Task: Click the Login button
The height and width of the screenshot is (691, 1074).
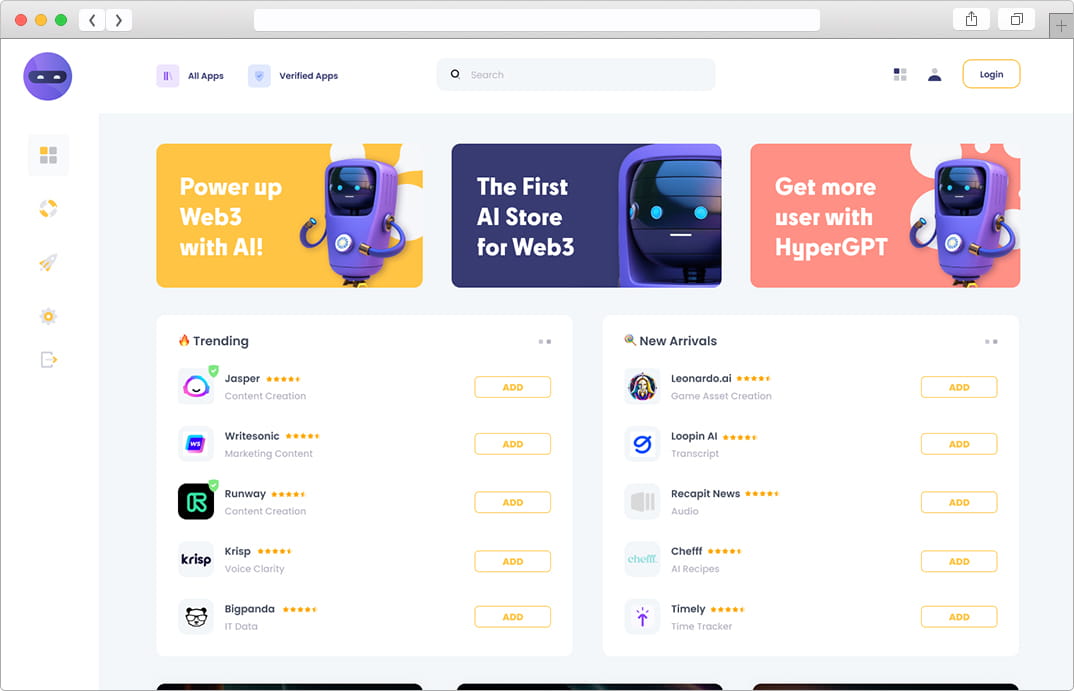Action: point(991,74)
